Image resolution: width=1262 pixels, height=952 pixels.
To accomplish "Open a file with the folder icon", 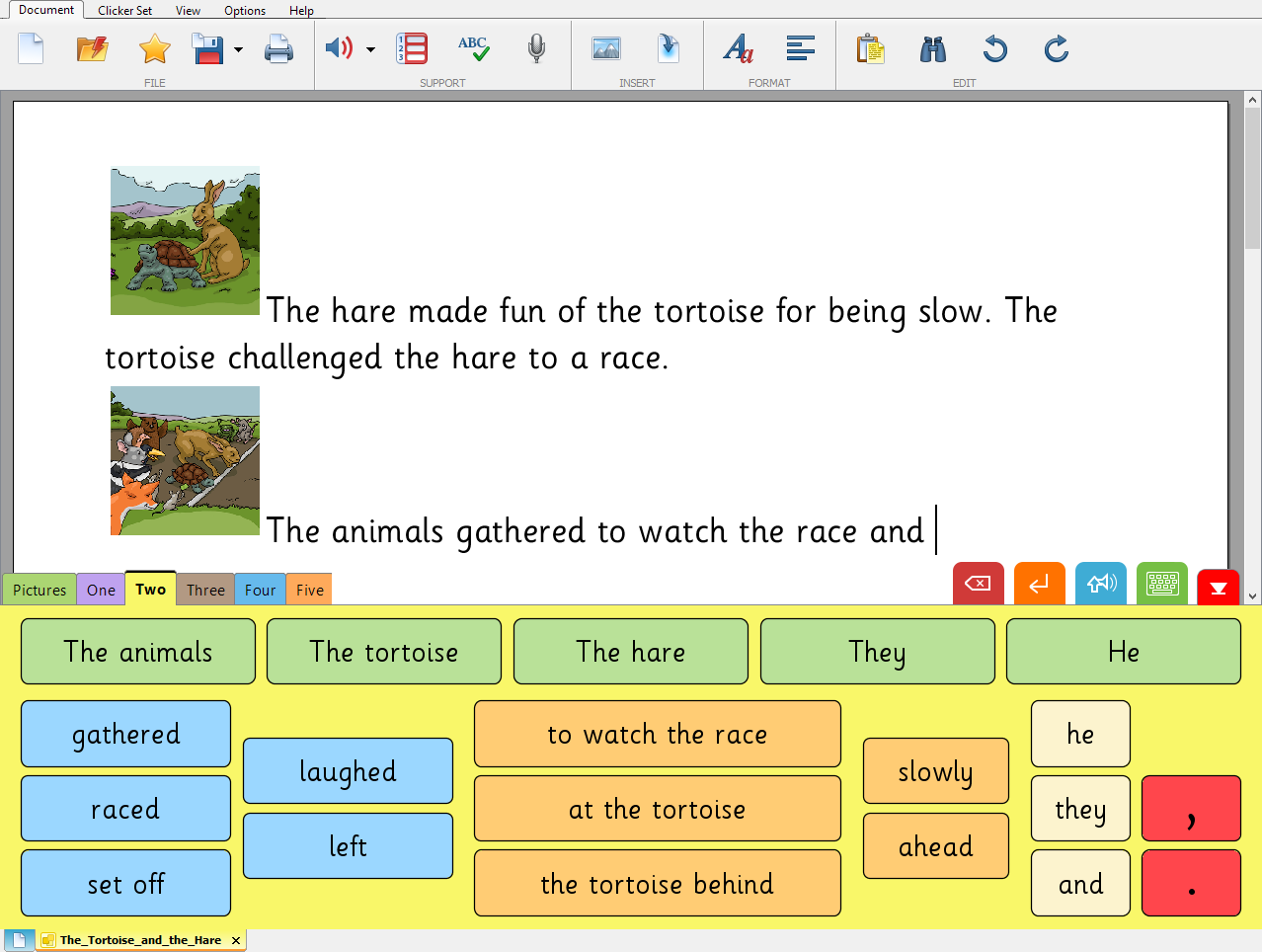I will click(92, 48).
